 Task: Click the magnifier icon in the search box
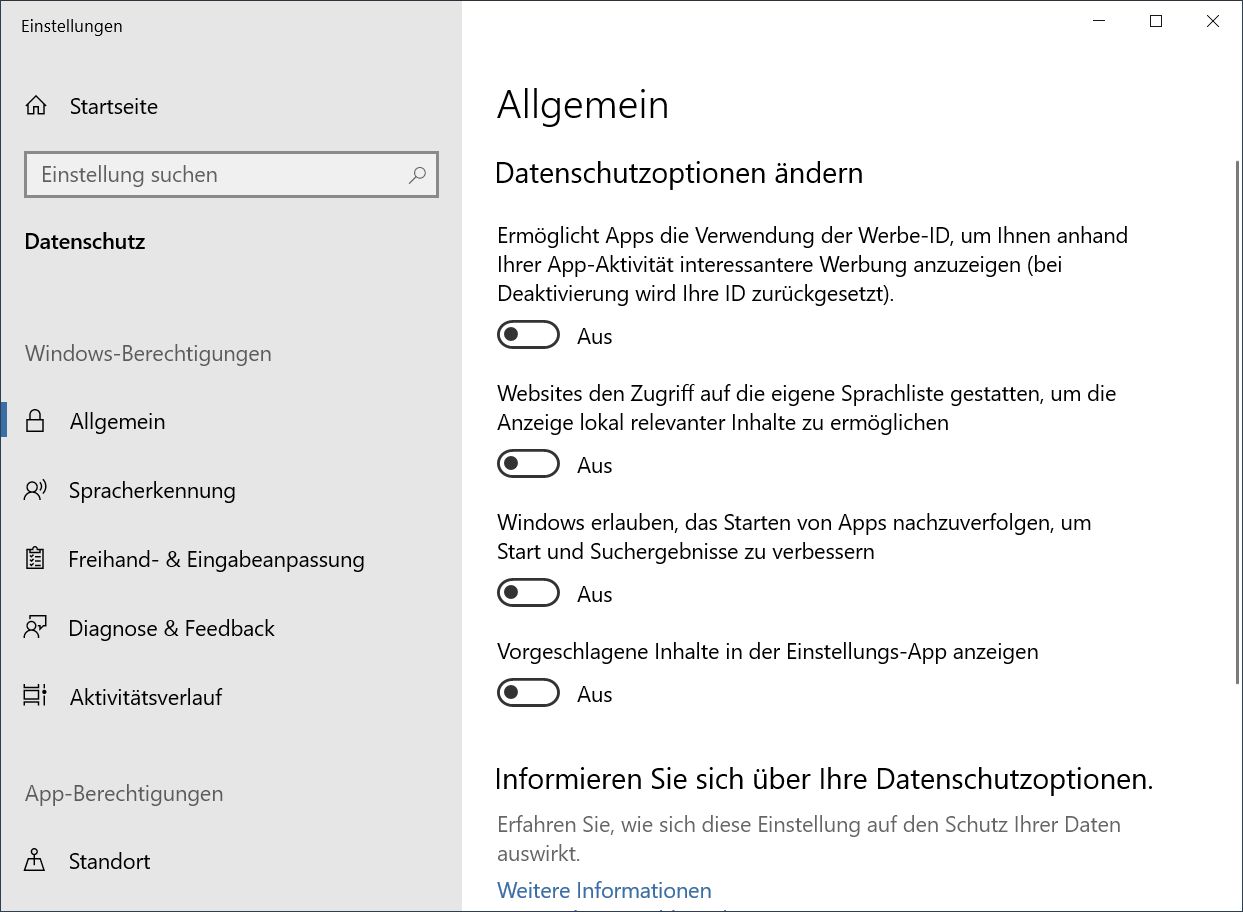tap(417, 175)
